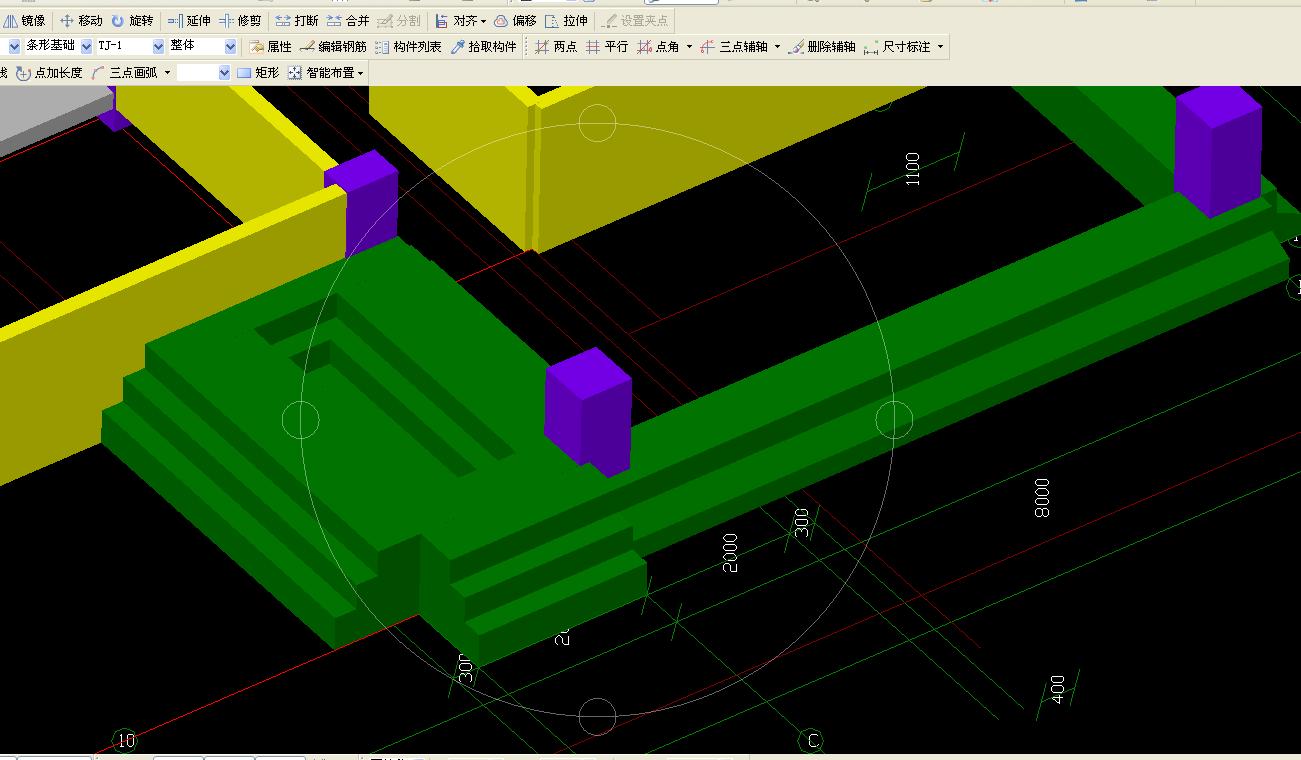Open the 对齐 align tool
Viewport: 1301px width, 760px height.
(455, 20)
